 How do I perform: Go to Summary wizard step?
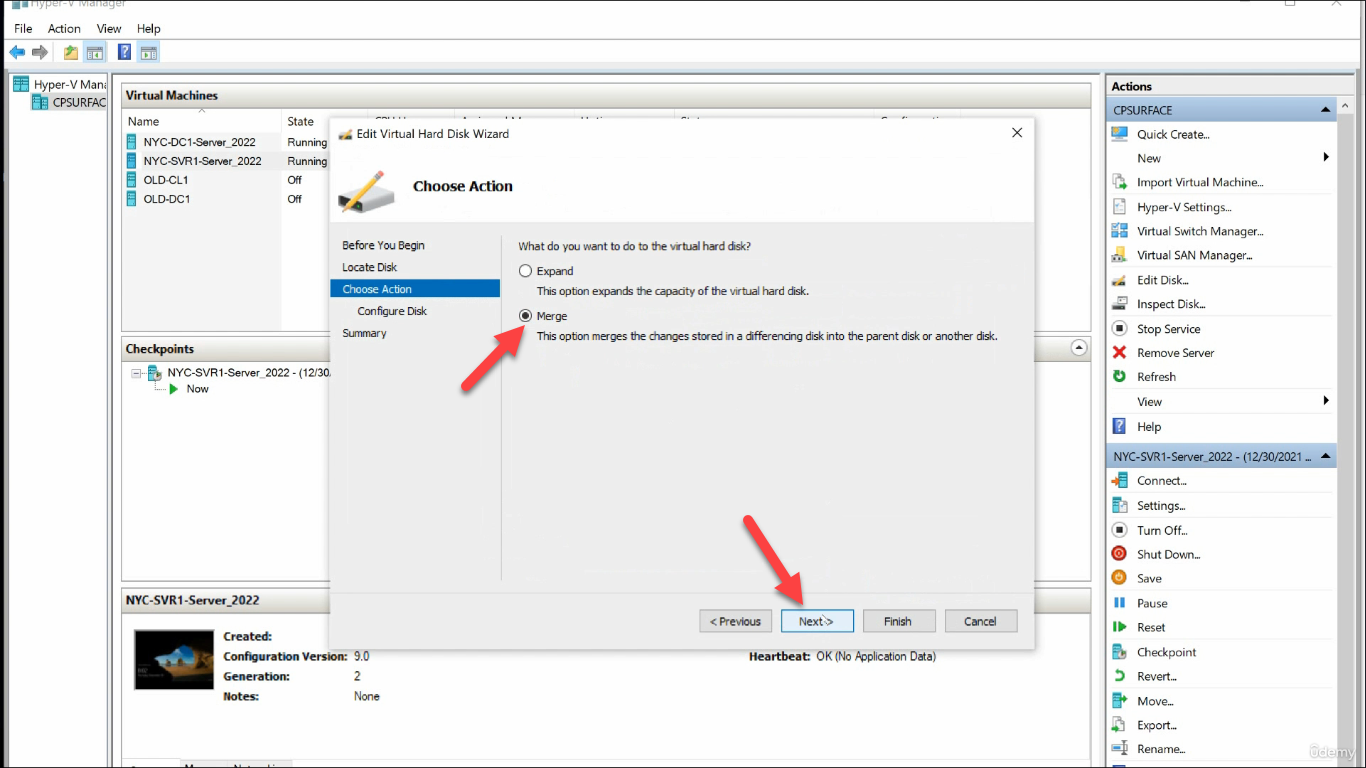pyautogui.click(x=364, y=333)
